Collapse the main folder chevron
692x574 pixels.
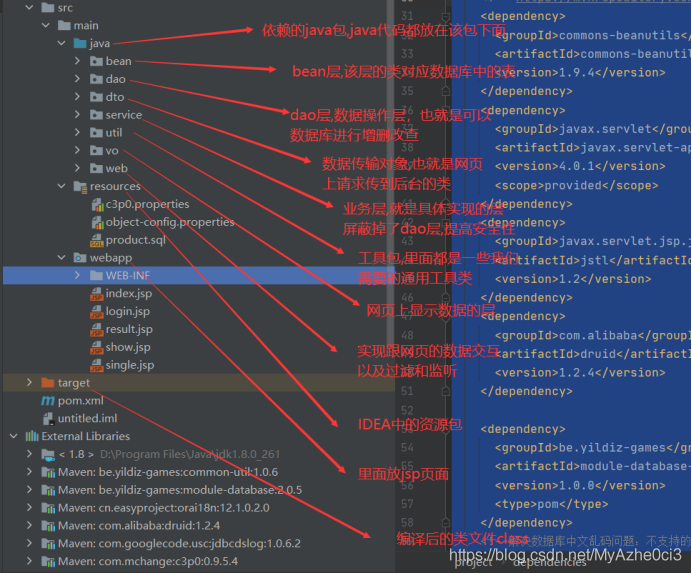[46, 25]
